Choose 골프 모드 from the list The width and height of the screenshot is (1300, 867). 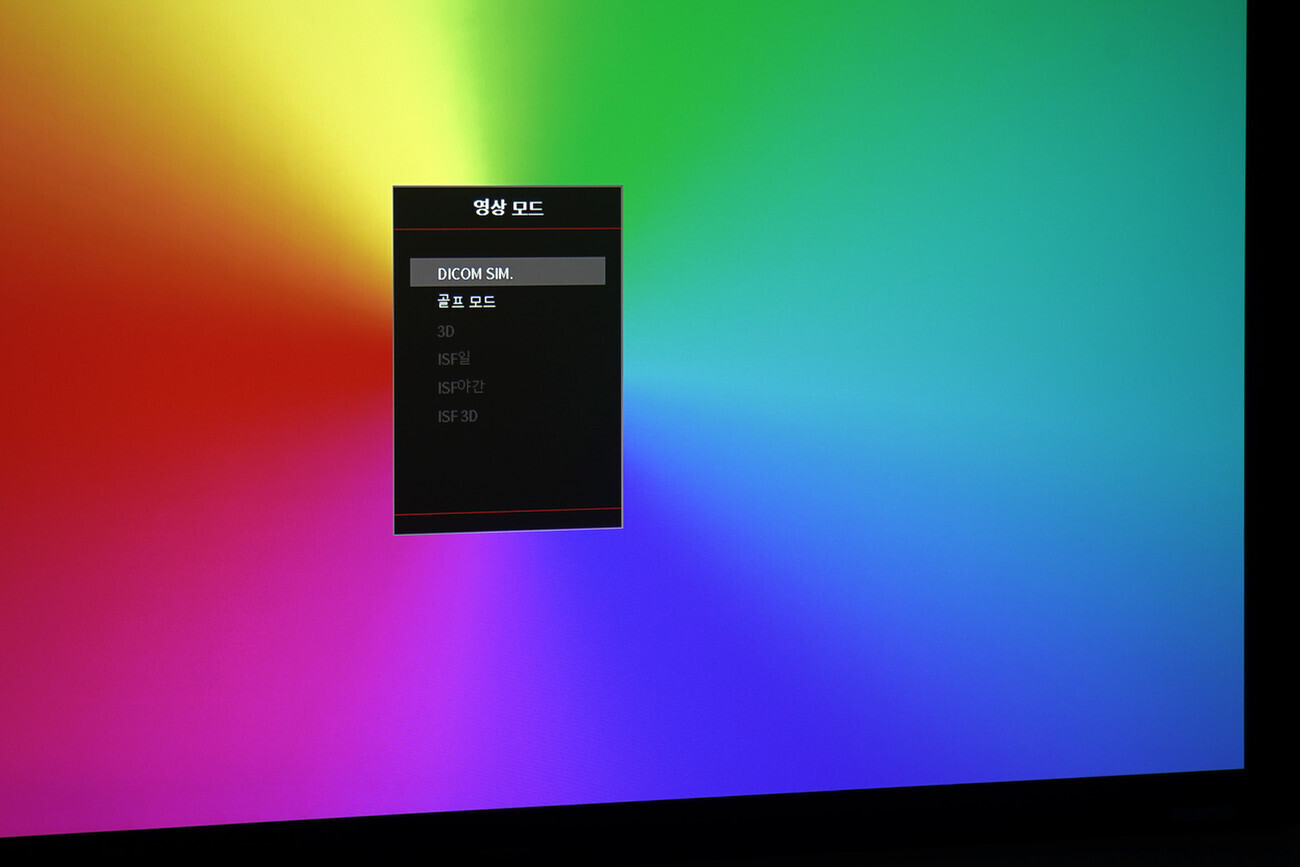pyautogui.click(x=466, y=301)
